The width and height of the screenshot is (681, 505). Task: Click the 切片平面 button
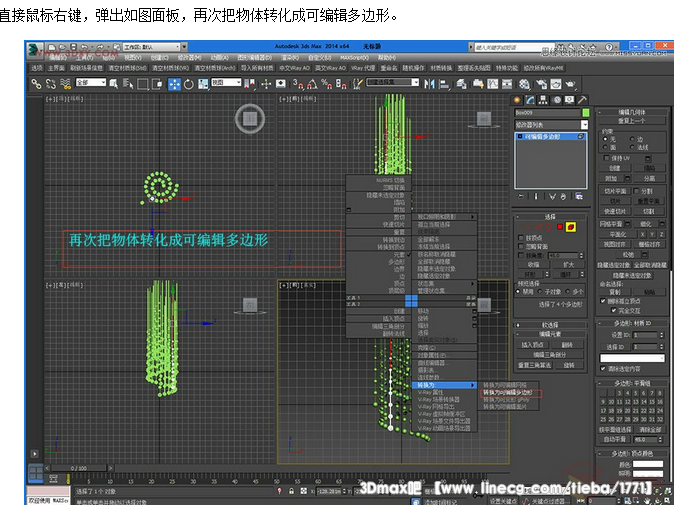[x=615, y=191]
